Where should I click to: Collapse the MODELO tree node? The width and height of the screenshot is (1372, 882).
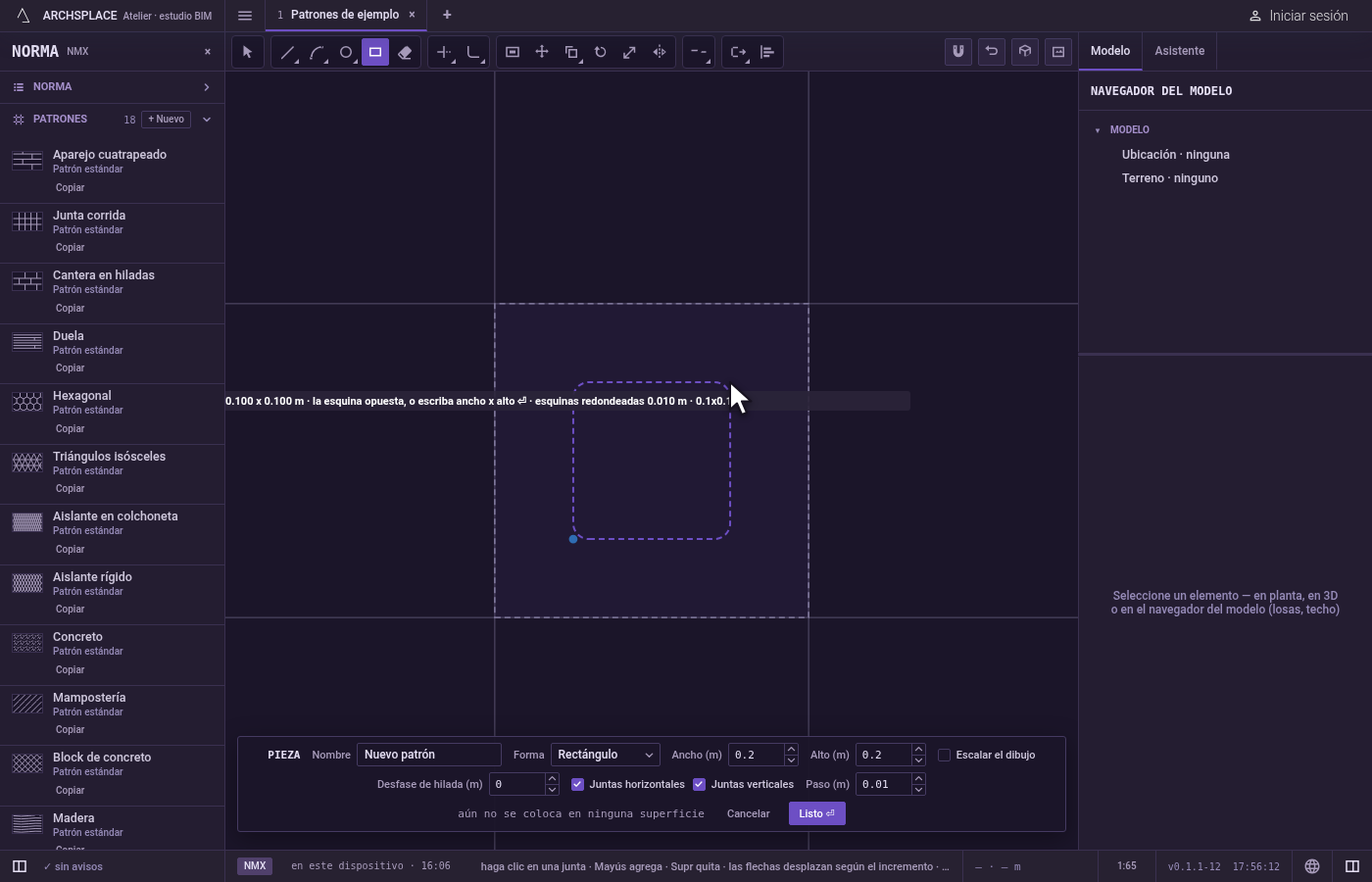click(1098, 130)
